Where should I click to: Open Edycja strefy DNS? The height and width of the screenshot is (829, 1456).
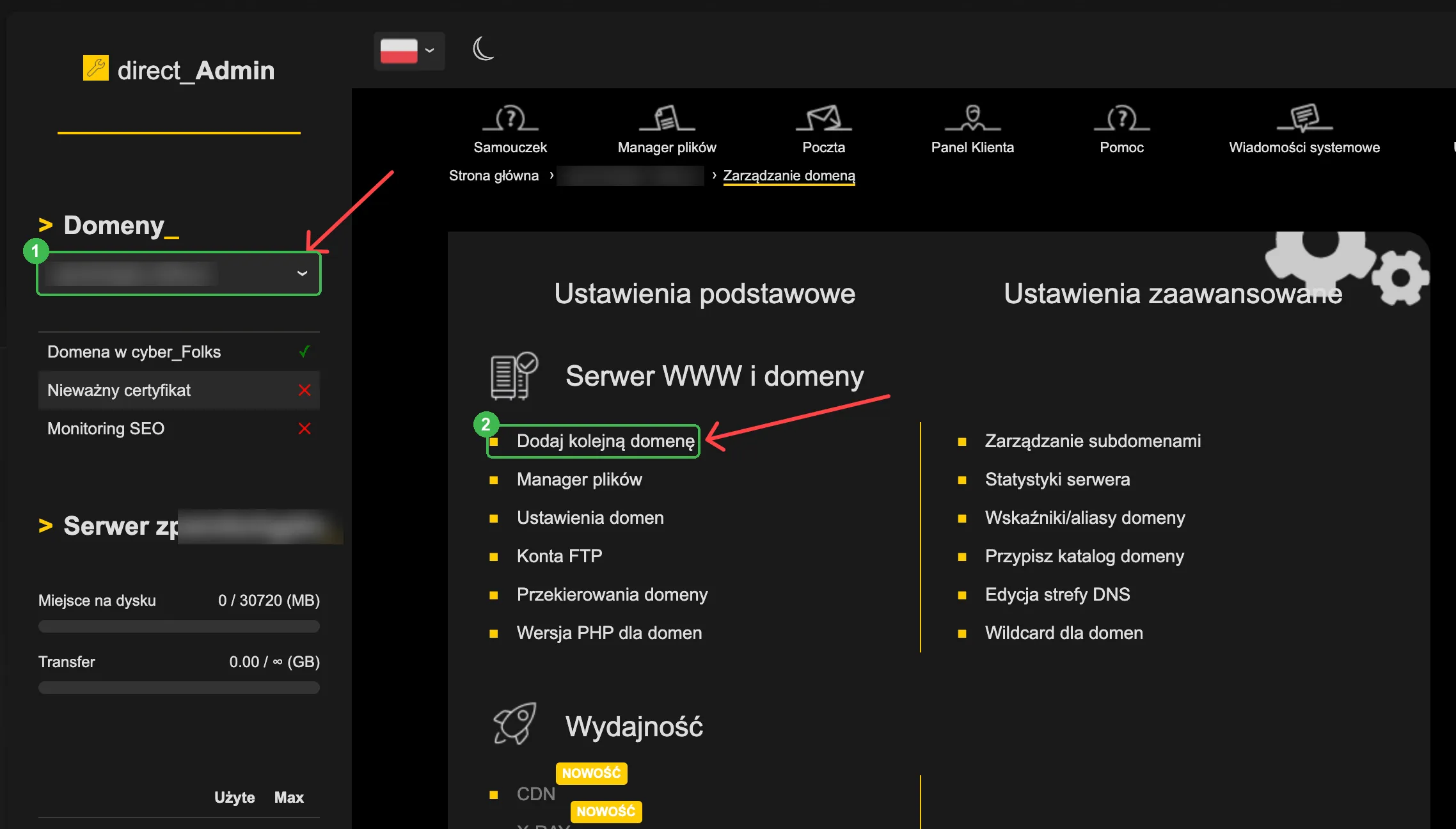1057,595
